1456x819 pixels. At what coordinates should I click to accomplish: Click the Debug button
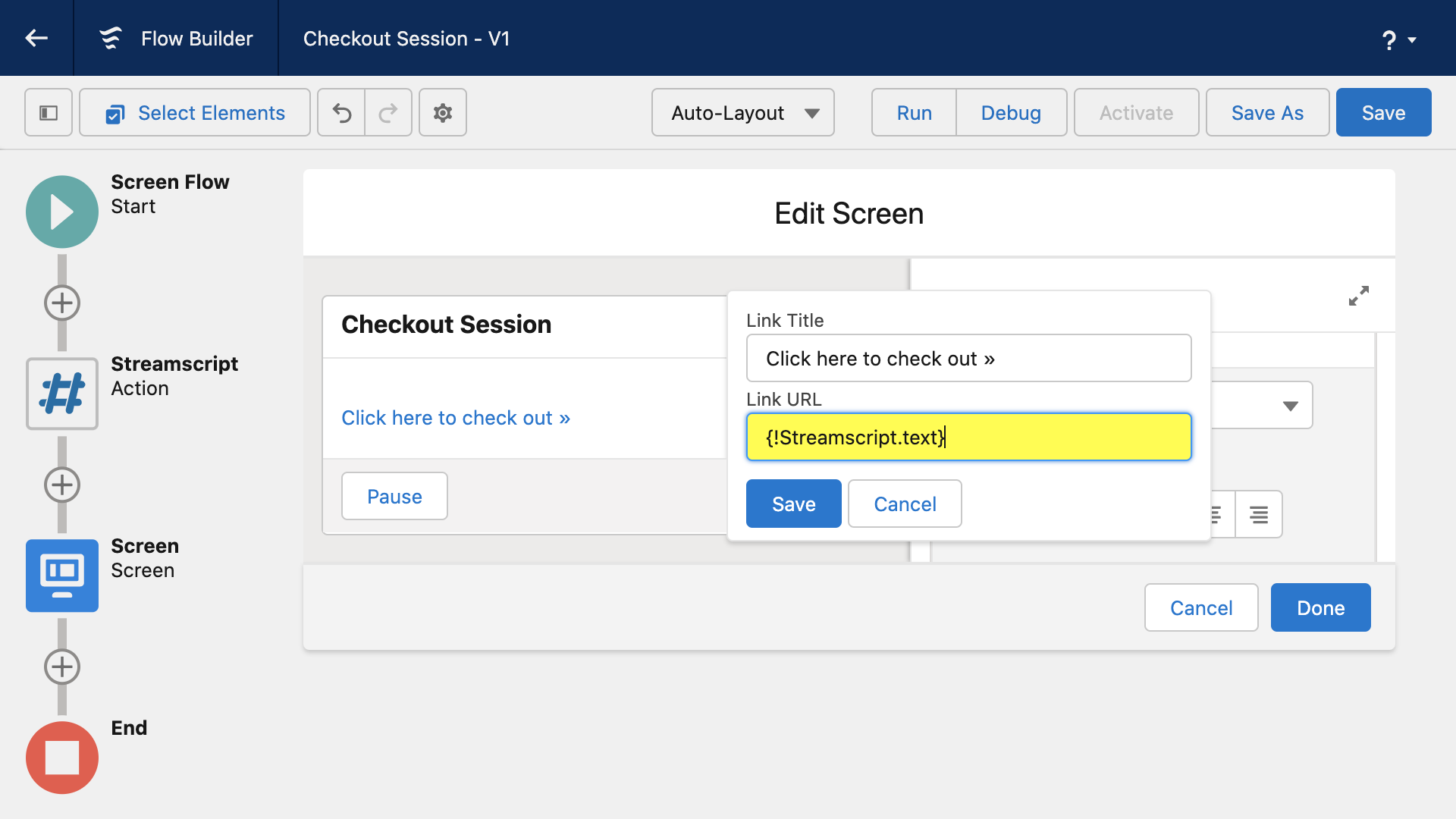click(1011, 112)
